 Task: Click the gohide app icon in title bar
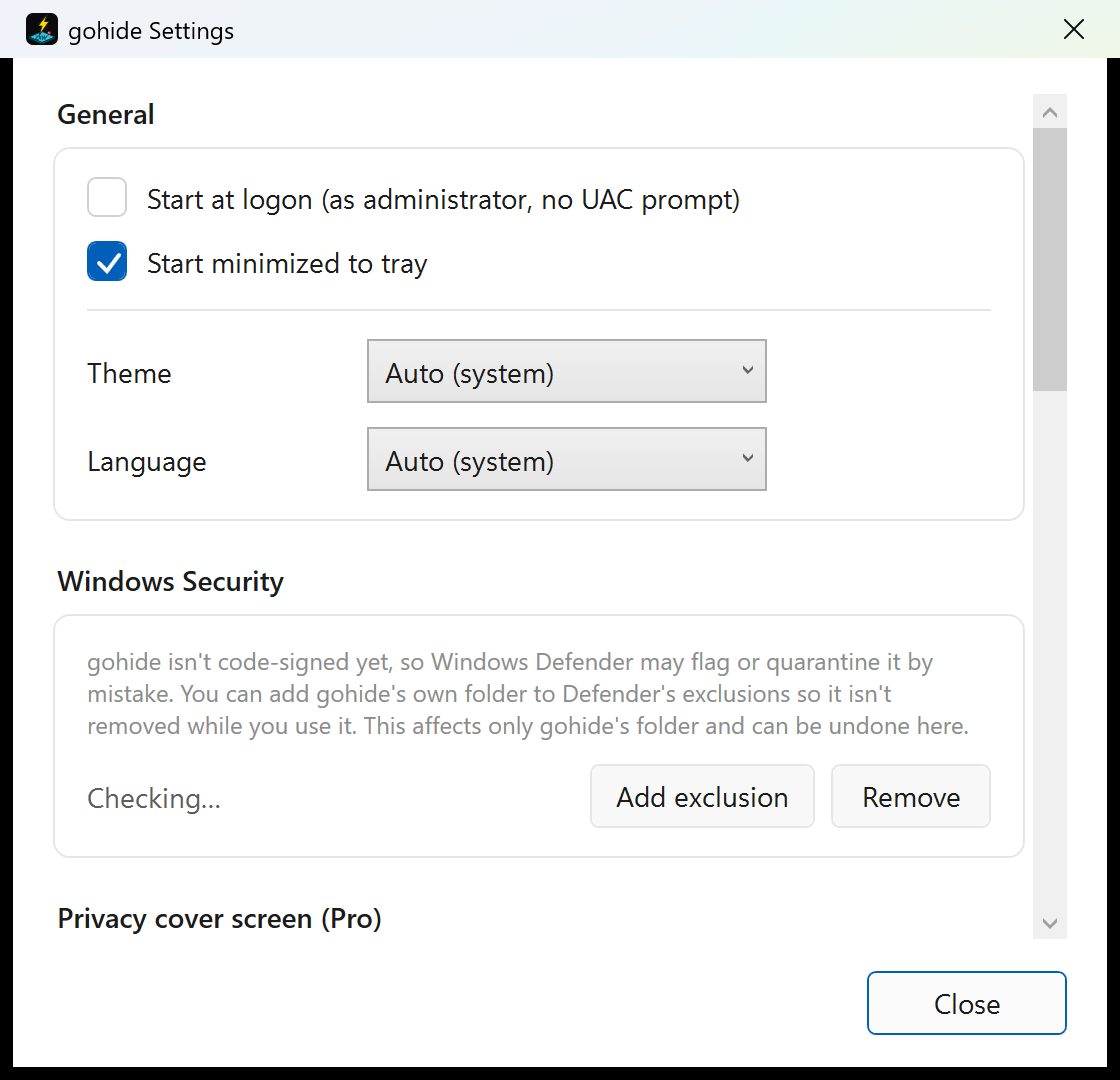coord(41,30)
